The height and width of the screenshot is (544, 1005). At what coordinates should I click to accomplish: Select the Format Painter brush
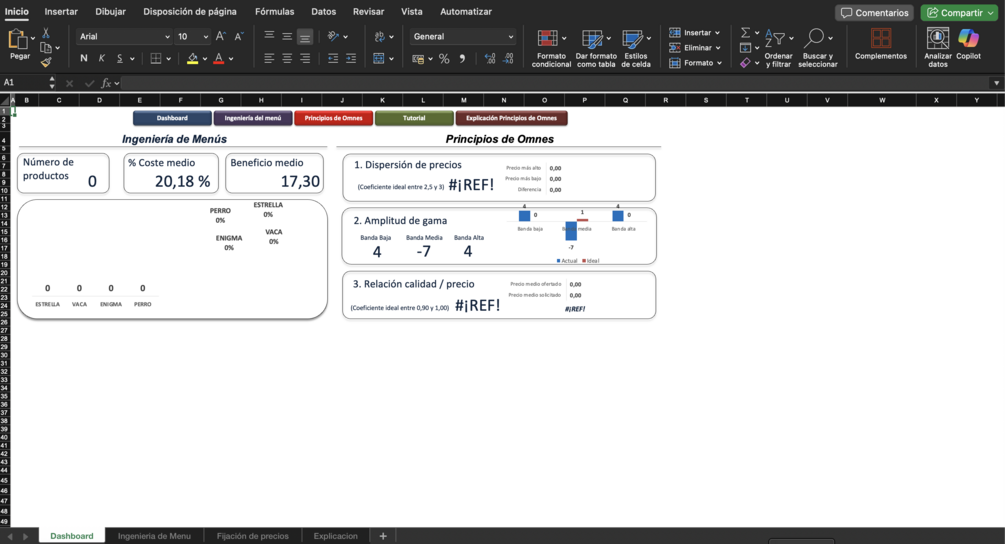tap(46, 62)
